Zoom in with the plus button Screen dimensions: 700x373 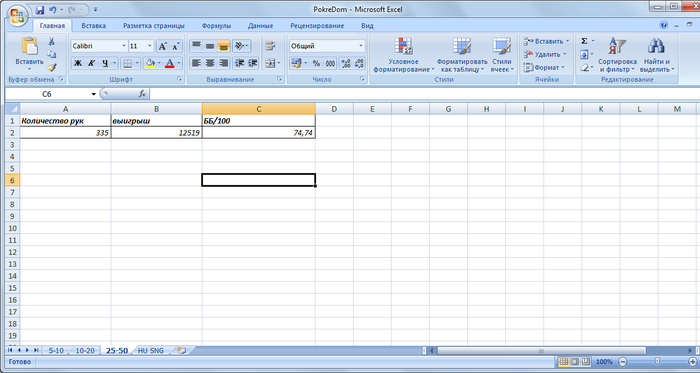(x=692, y=362)
